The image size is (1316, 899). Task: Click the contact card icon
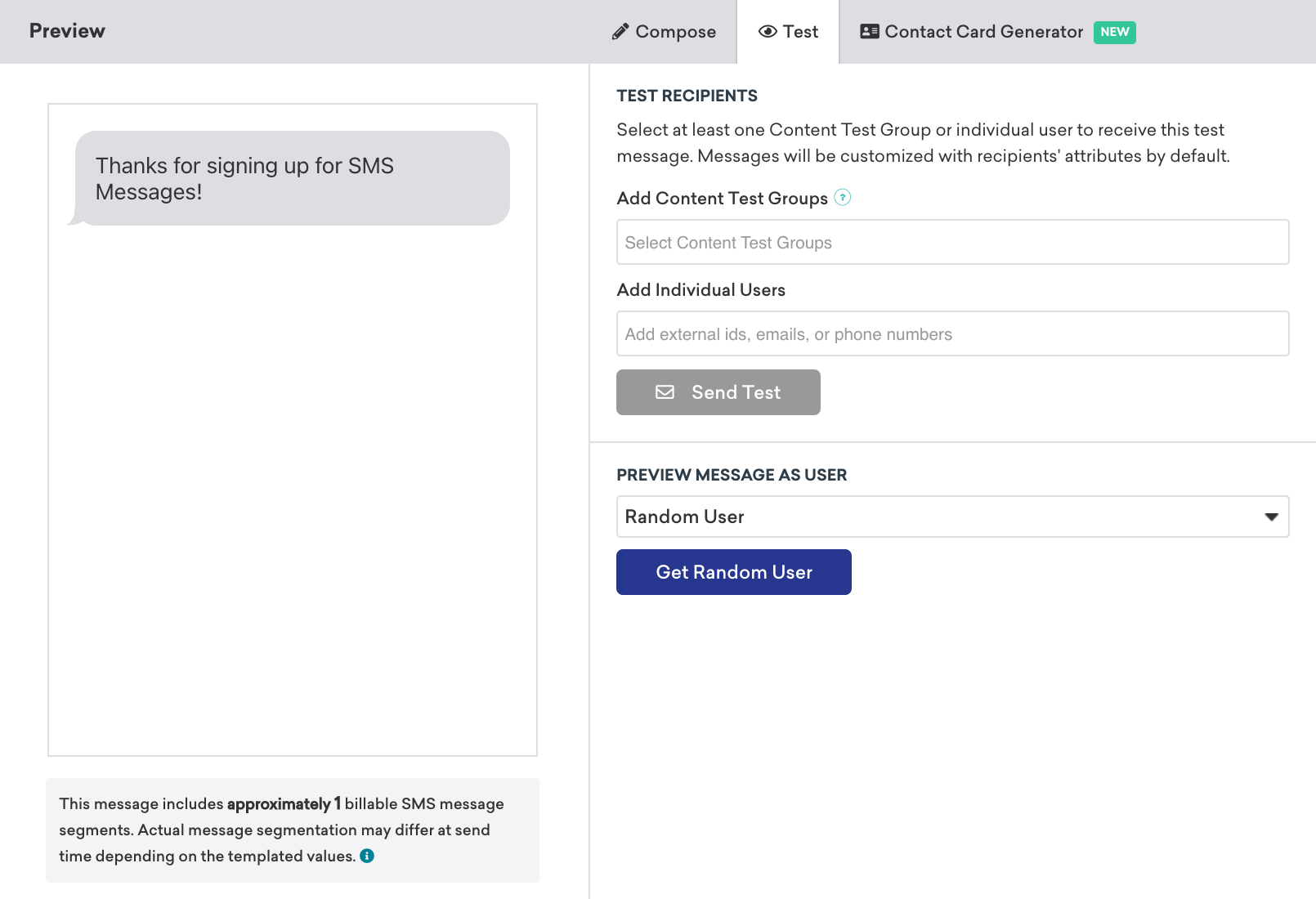[x=870, y=32]
